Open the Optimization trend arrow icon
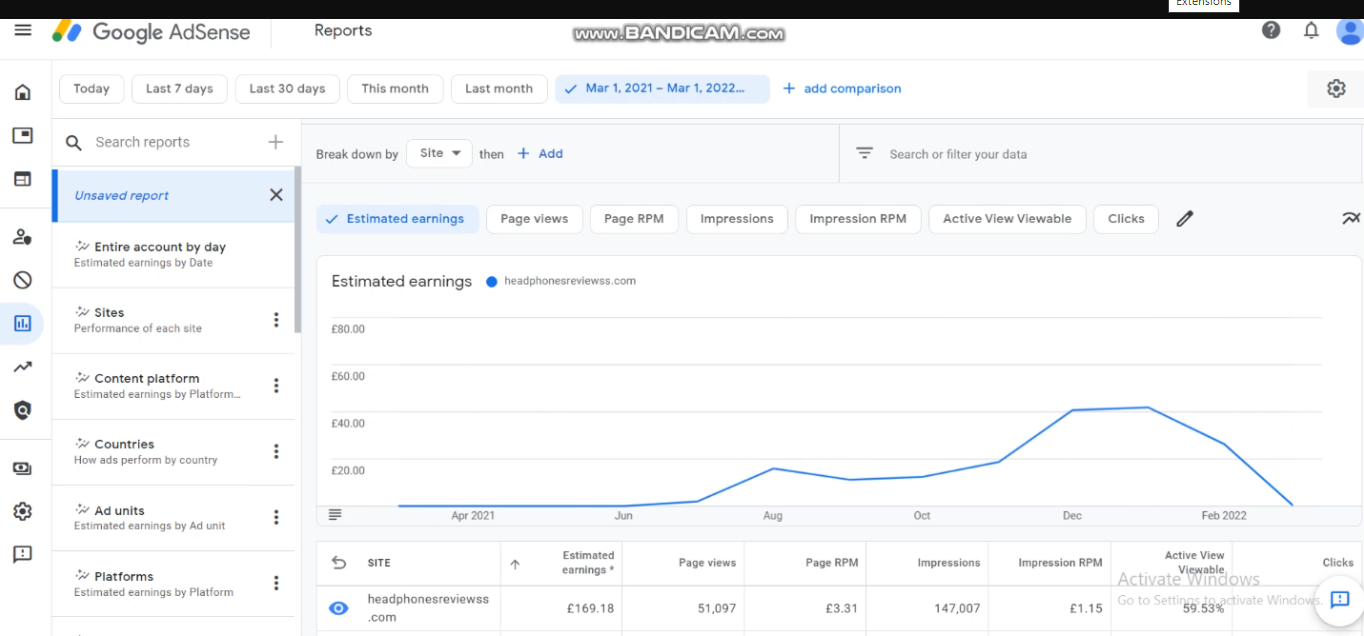The width and height of the screenshot is (1364, 636). tap(22, 367)
